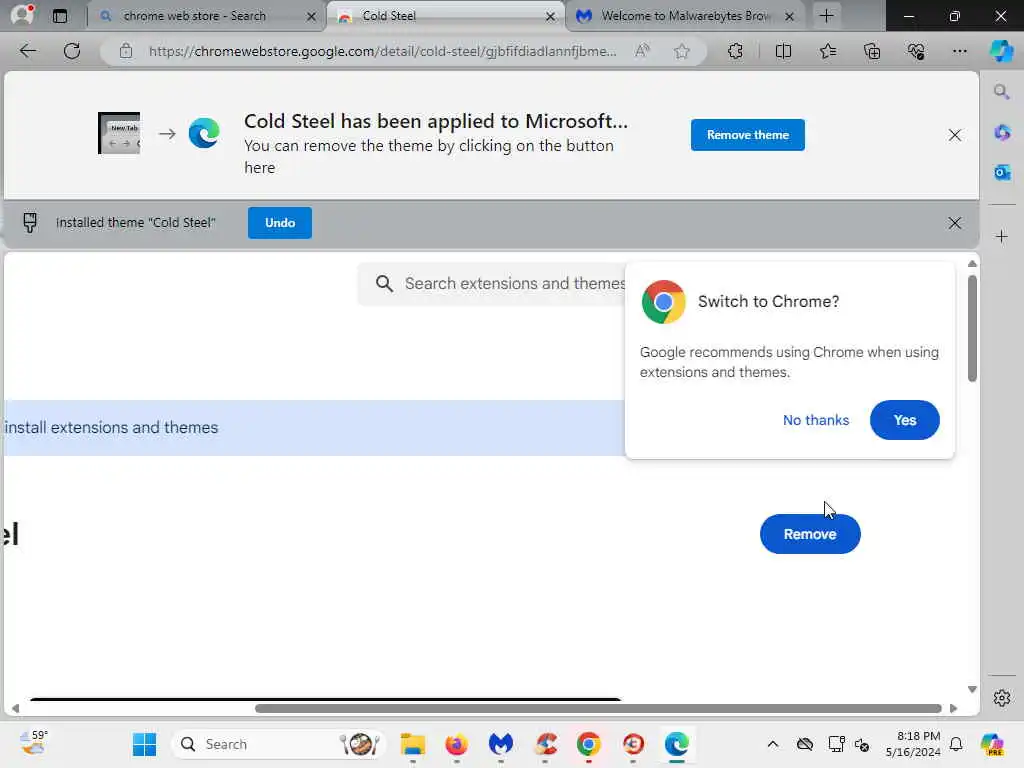Click the taskbar Search box
1024x768 pixels.
pos(278,744)
